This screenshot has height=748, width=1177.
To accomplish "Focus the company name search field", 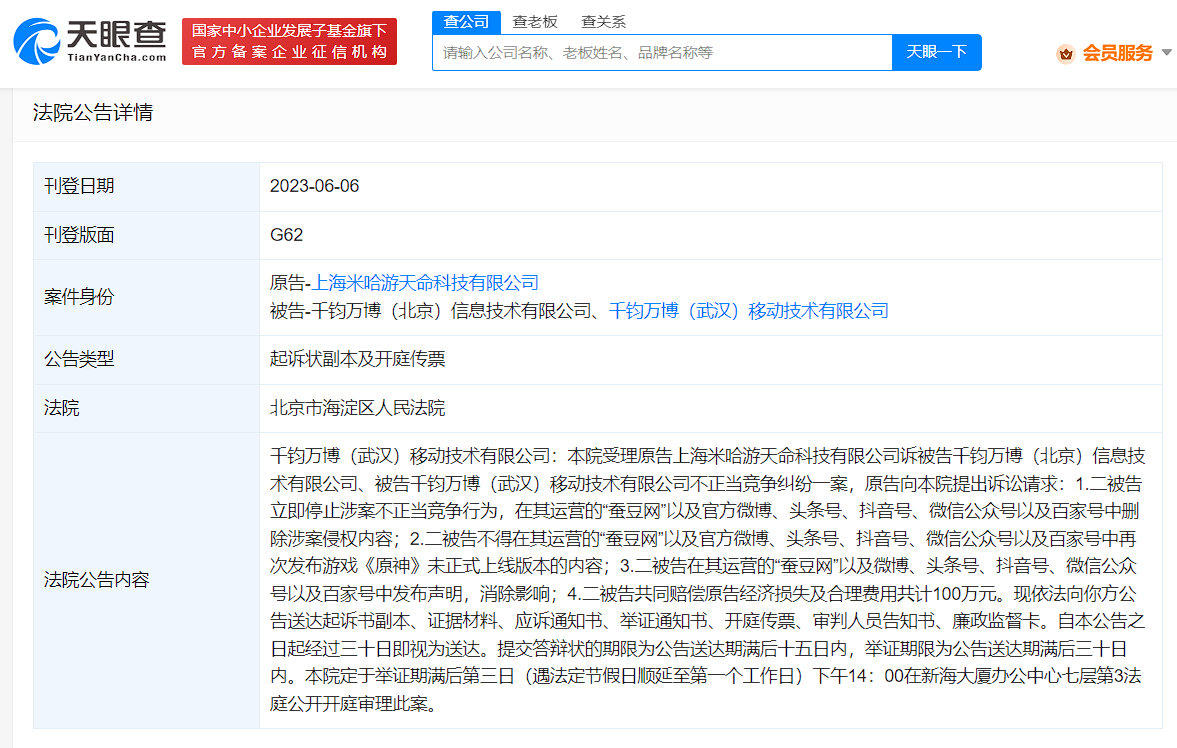I will (662, 53).
